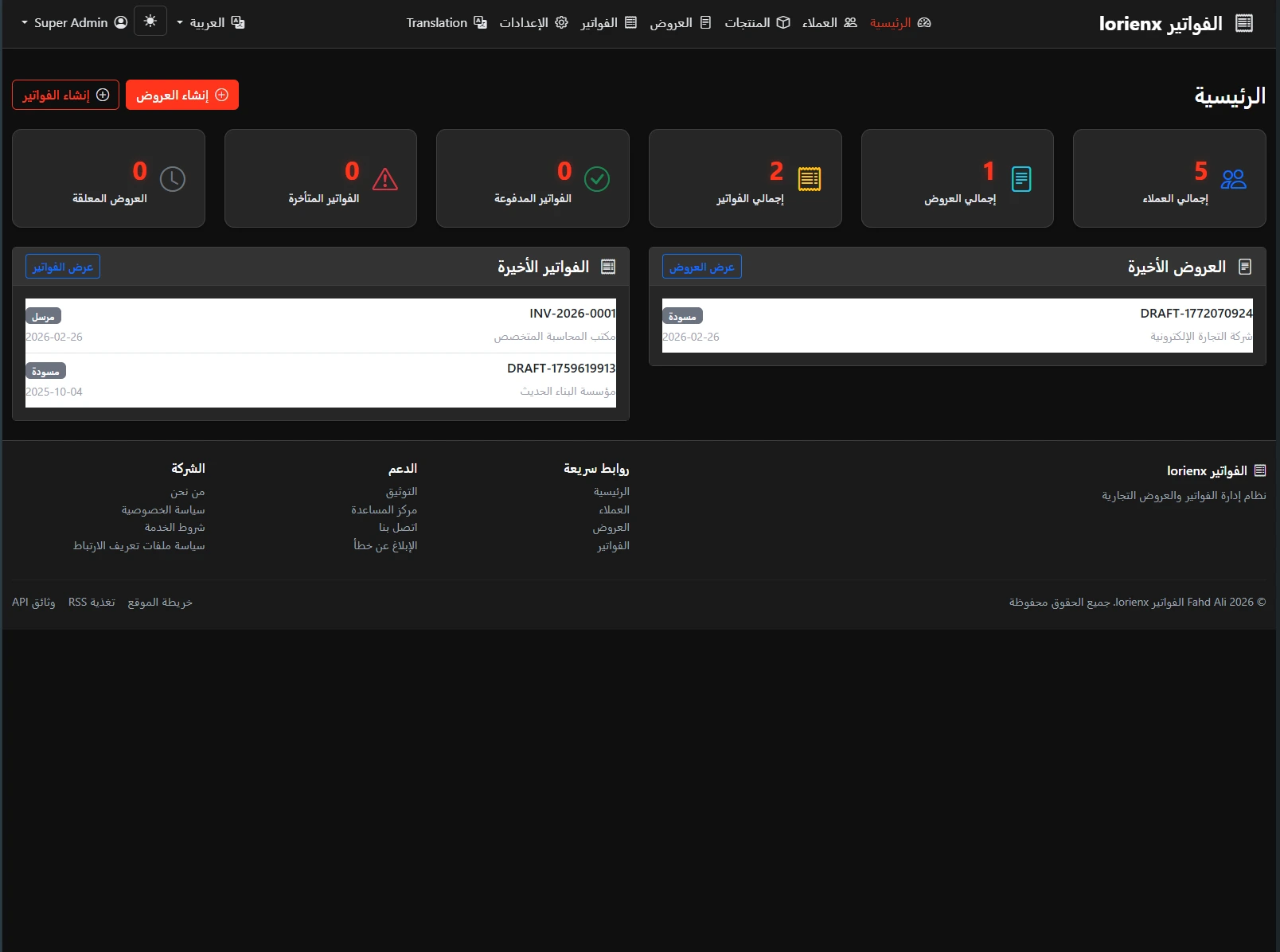1280x952 pixels.
Task: Click the settings gear icon in navbar
Action: point(561,22)
